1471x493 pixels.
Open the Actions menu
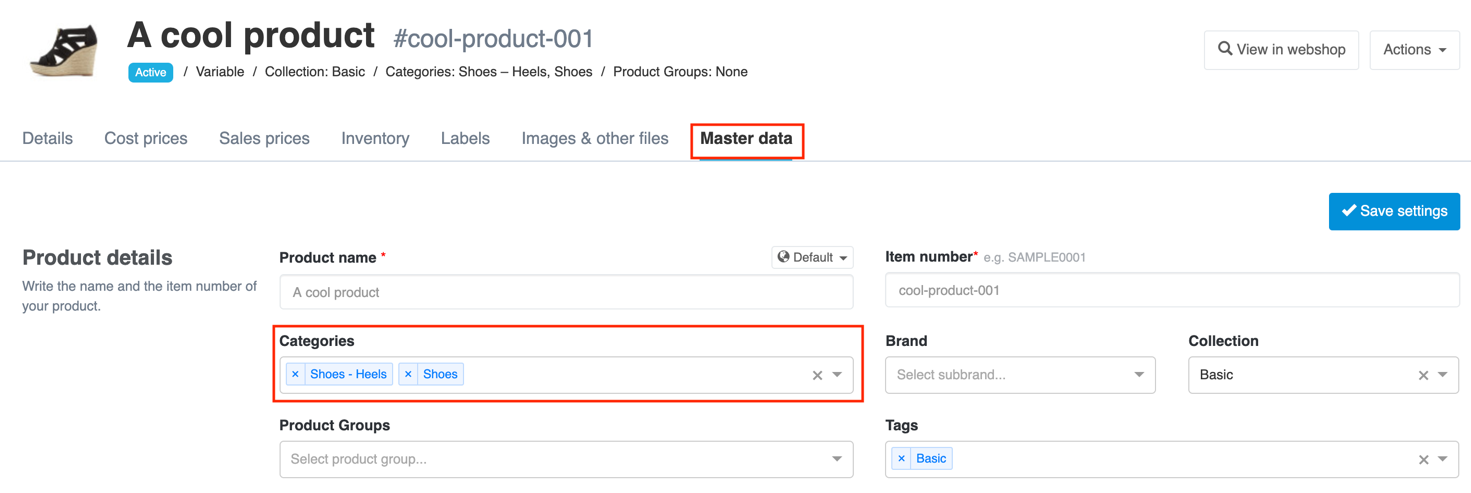tap(1414, 50)
